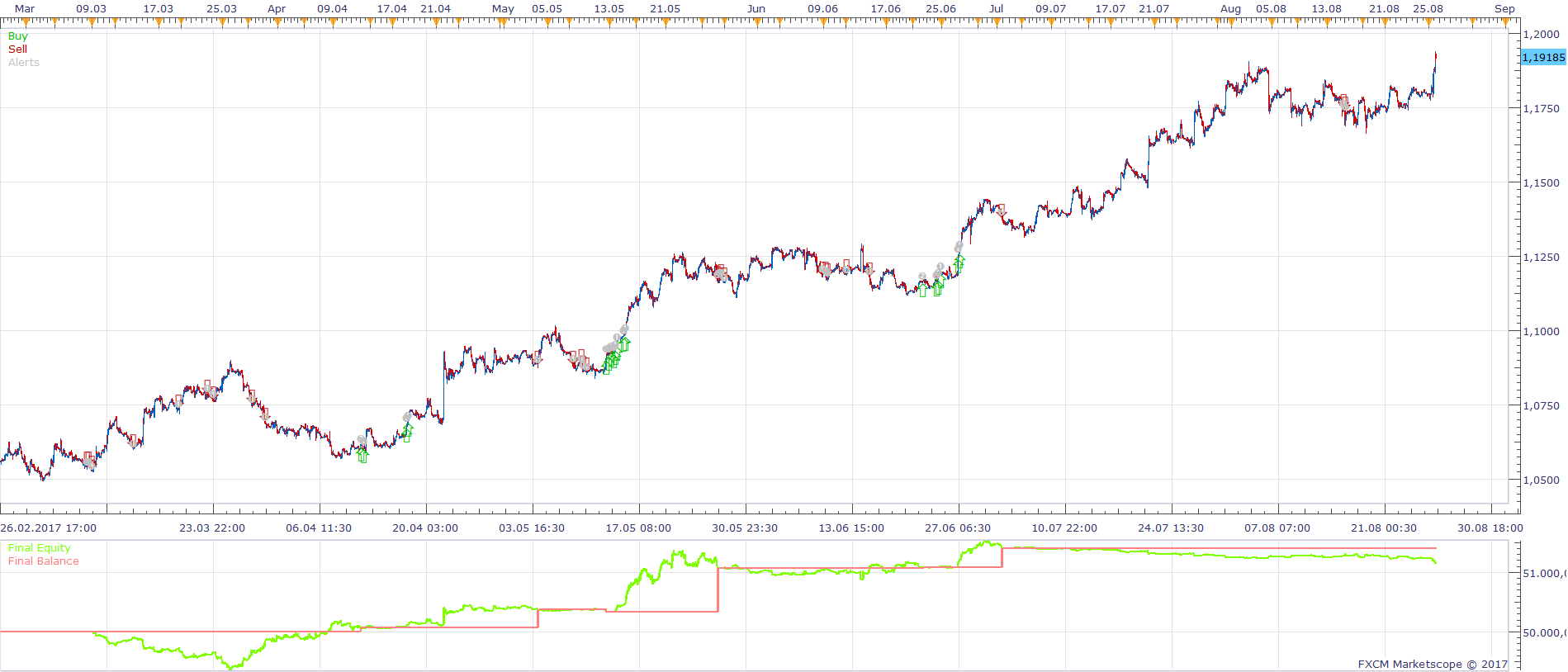Click the alert bubble numbered 2 near late June
1568x672 pixels.
[x=922, y=277]
